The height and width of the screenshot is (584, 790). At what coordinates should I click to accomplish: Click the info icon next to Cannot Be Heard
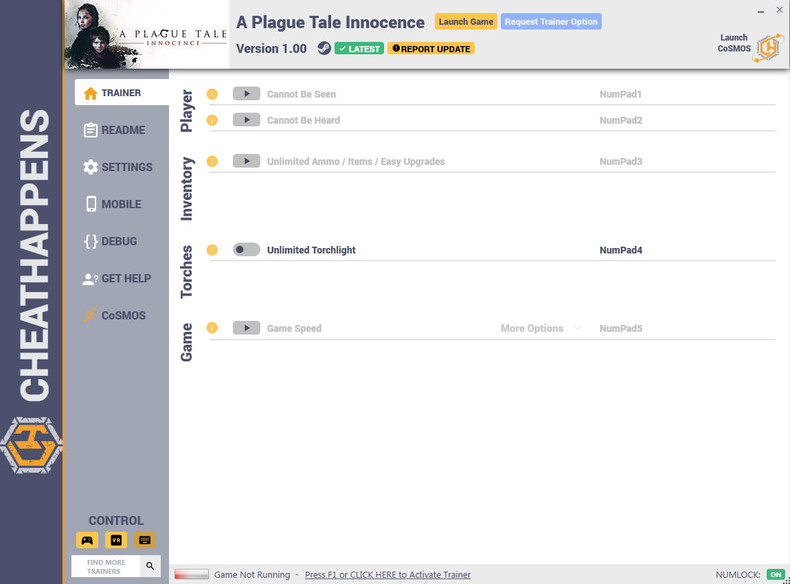(212, 120)
